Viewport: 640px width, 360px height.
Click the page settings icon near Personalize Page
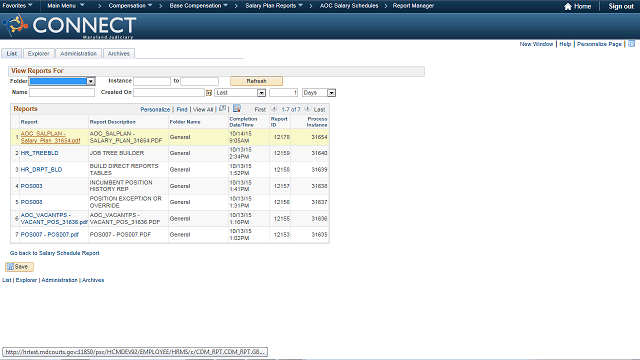(631, 44)
